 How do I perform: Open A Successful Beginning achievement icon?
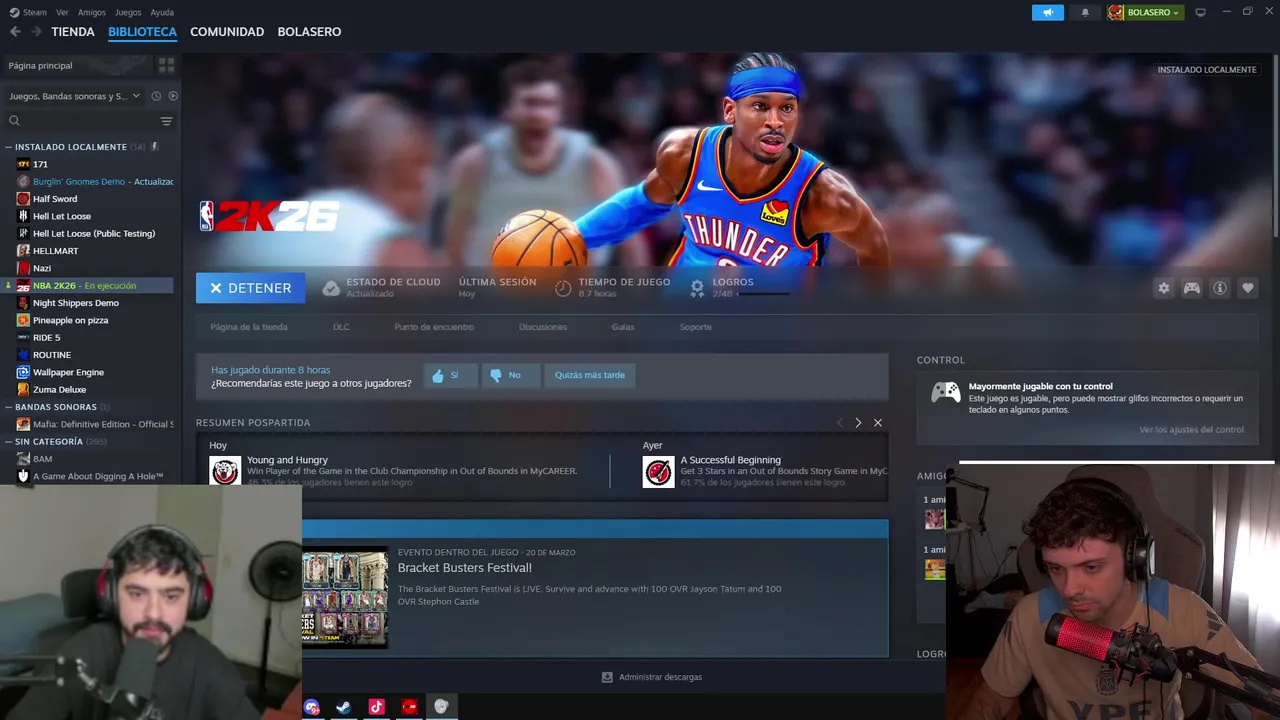[659, 471]
